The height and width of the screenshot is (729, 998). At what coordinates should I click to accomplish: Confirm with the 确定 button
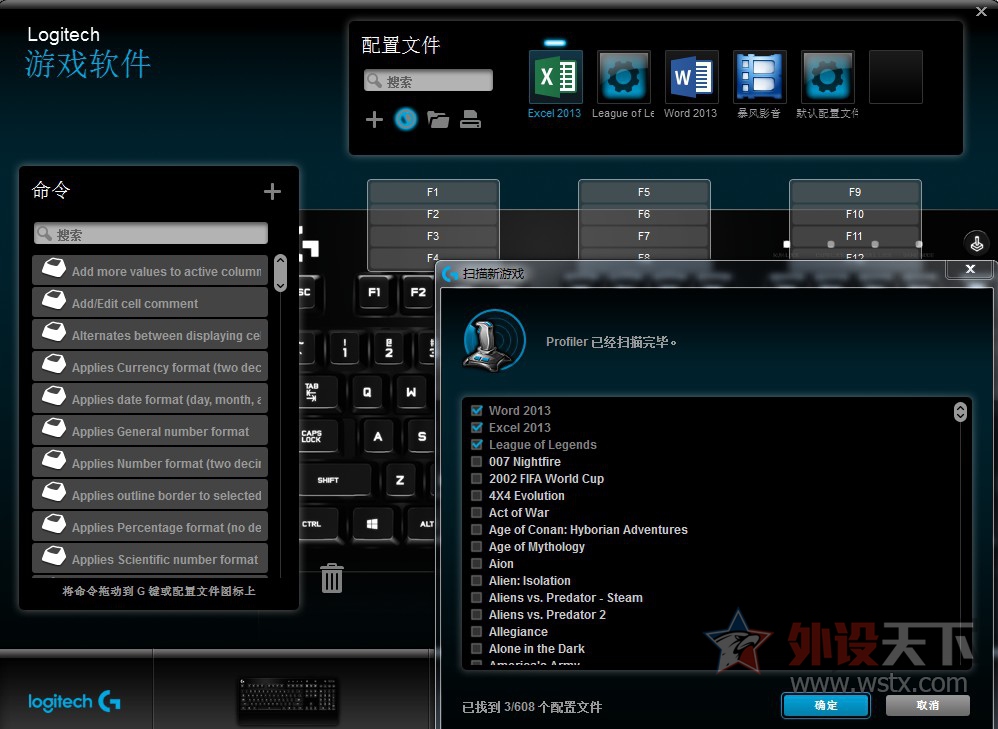pyautogui.click(x=826, y=705)
